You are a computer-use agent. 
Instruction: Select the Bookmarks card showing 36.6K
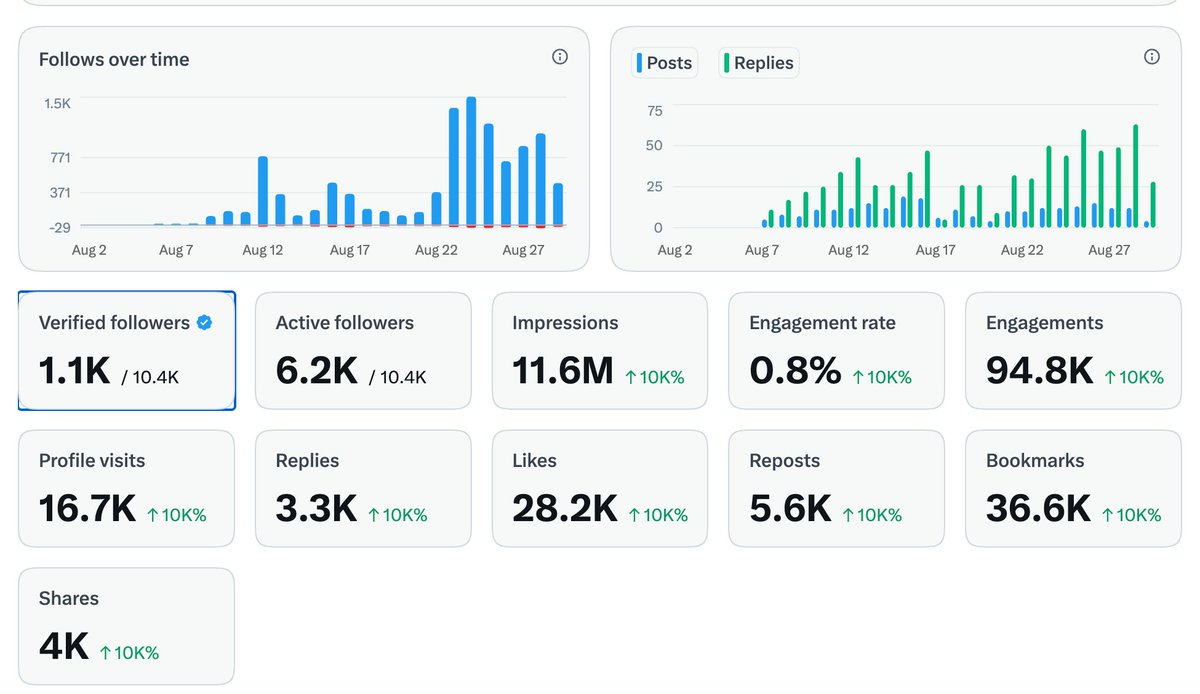(1073, 489)
